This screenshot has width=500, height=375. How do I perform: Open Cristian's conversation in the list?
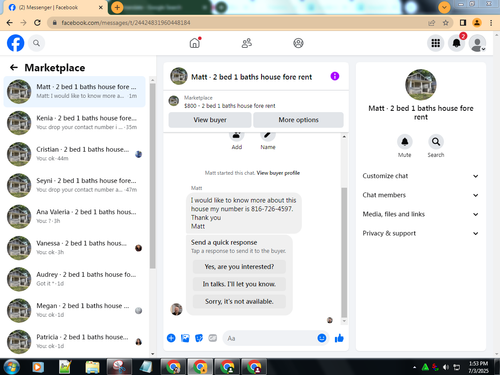click(74, 154)
